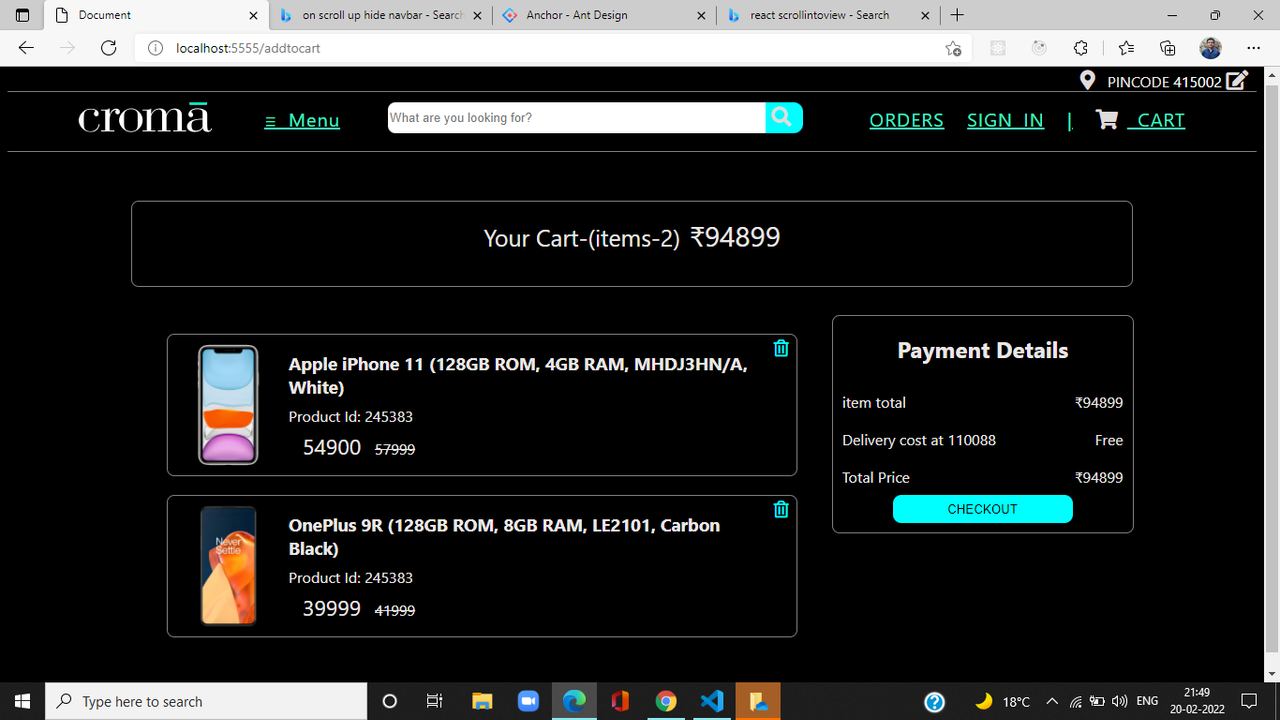Open a new browser tab
The image size is (1280, 720).
tap(957, 15)
